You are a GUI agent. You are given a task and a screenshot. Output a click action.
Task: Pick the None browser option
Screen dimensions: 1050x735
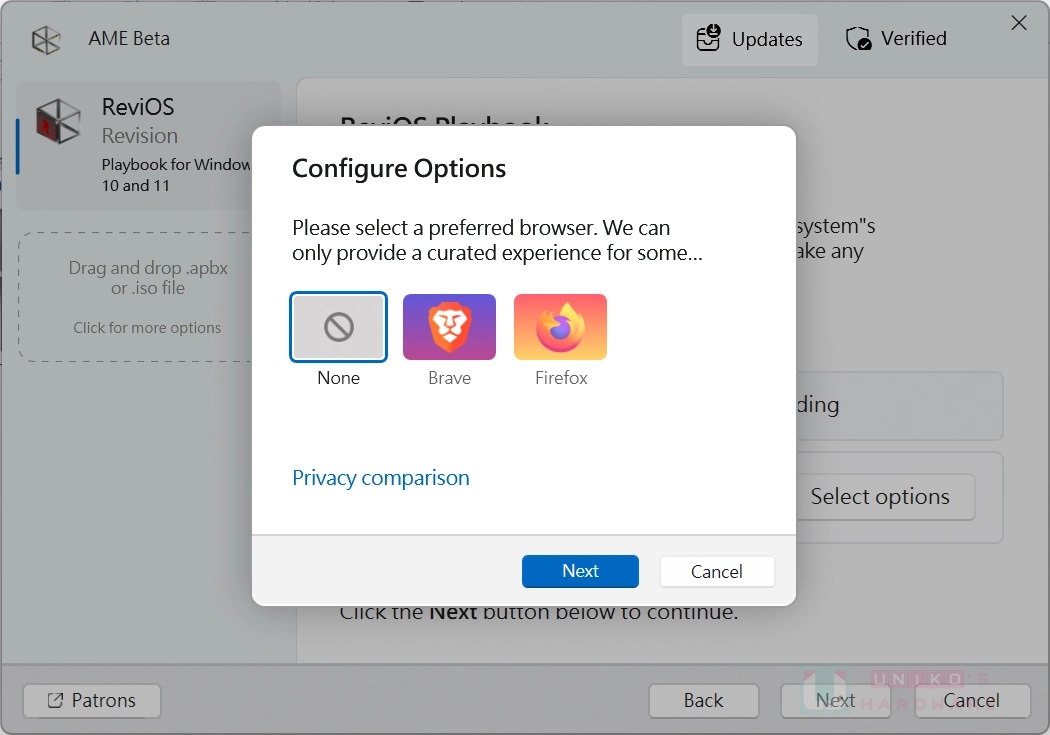338,327
